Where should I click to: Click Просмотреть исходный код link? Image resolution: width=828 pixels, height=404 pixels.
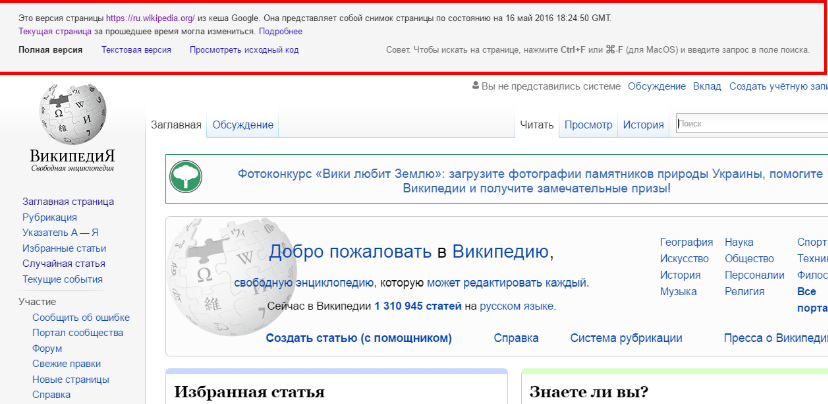[244, 50]
